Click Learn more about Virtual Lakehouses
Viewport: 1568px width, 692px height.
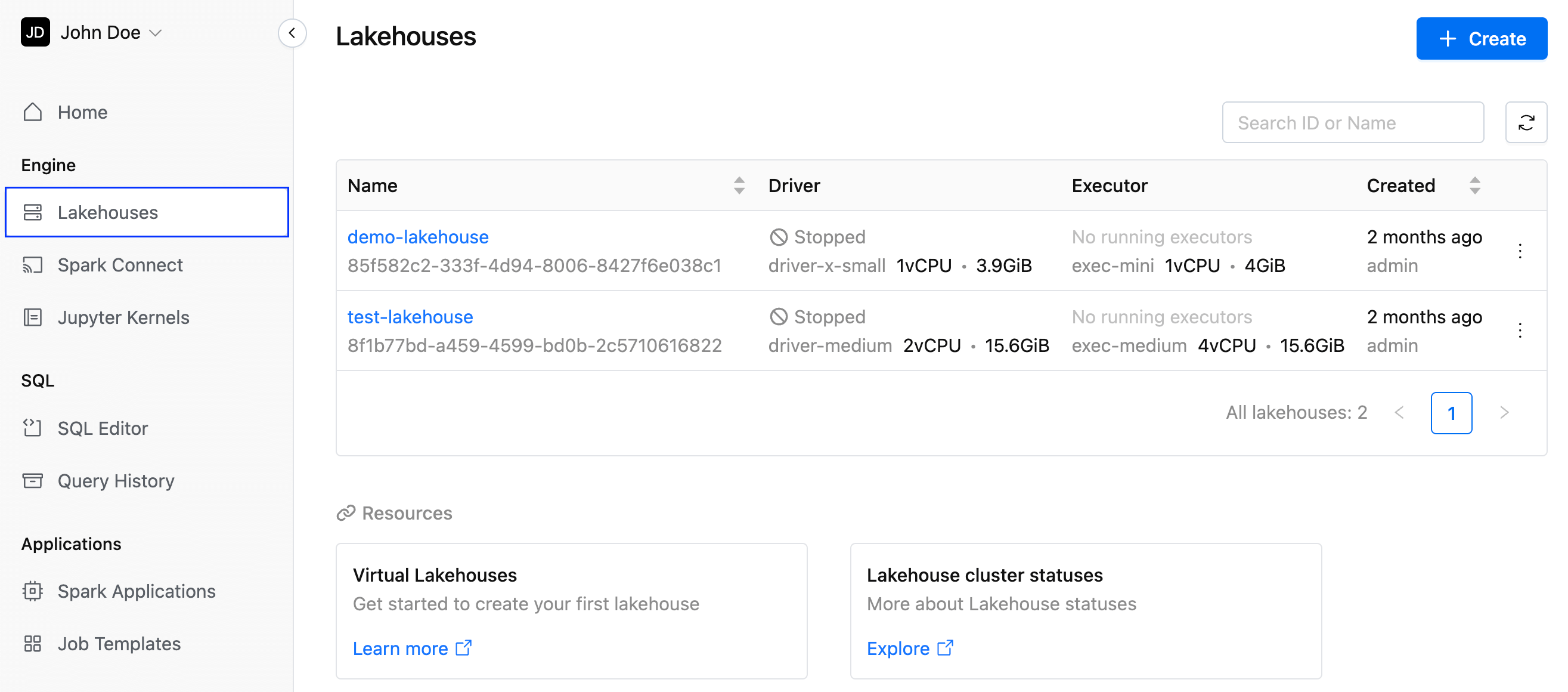pos(411,648)
